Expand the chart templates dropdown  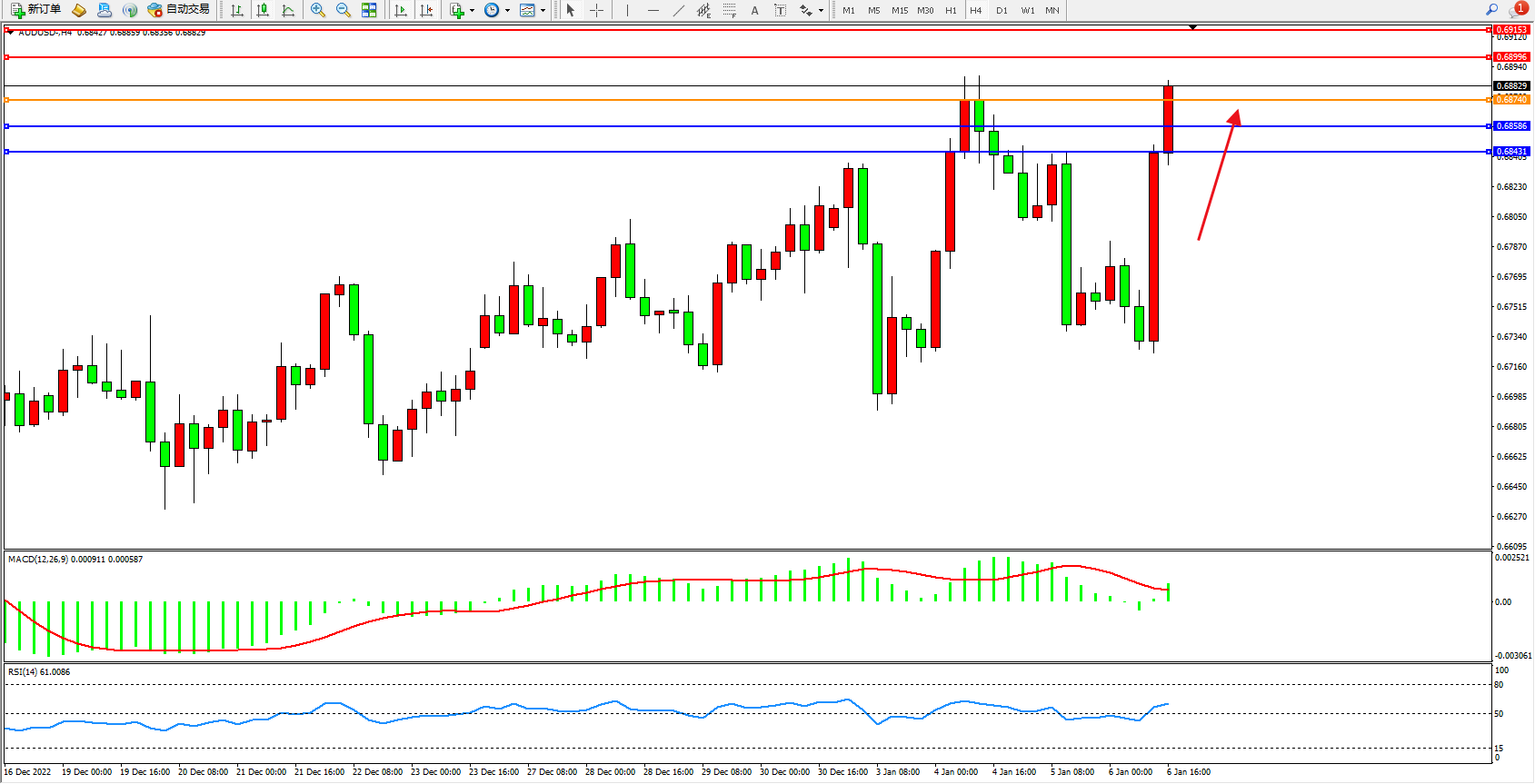tap(543, 11)
